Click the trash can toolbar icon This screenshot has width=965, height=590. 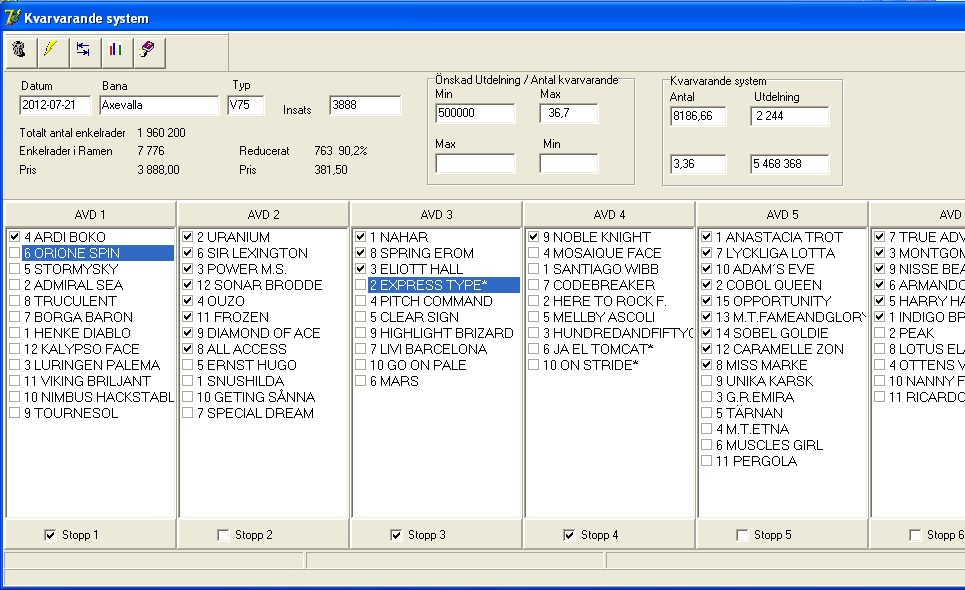[20, 50]
